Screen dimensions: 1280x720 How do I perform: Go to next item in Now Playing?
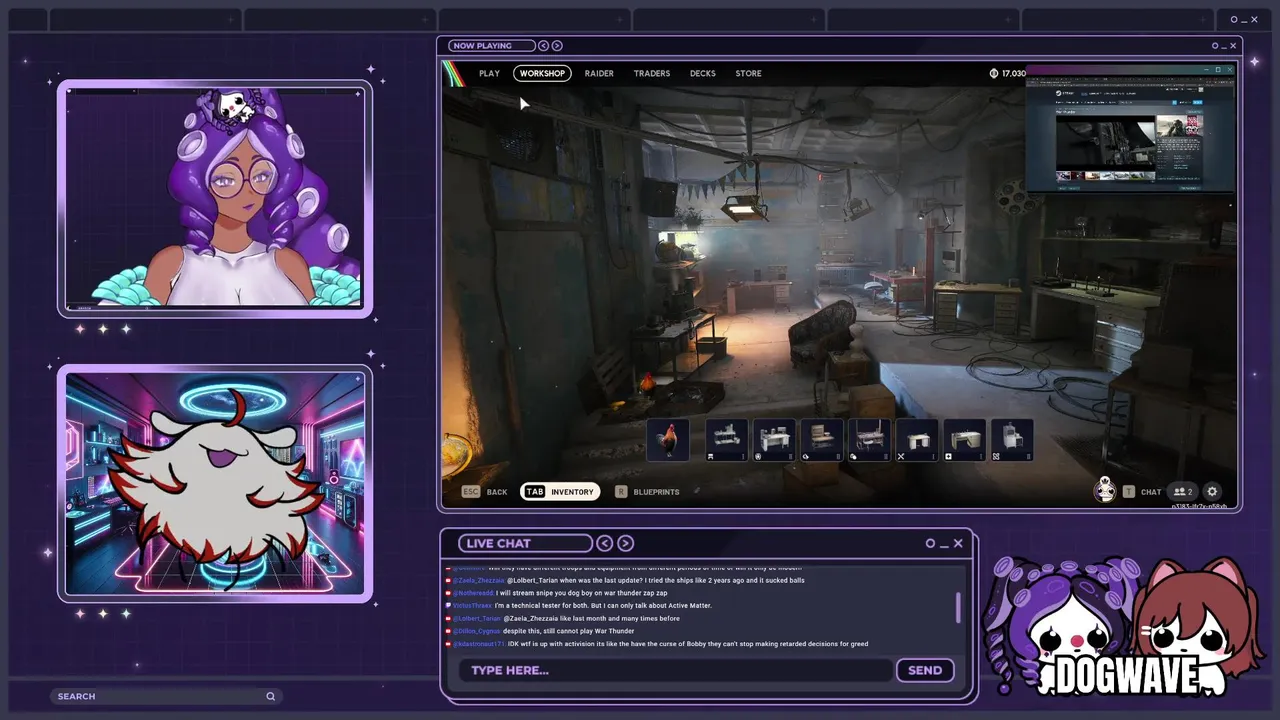tap(557, 46)
